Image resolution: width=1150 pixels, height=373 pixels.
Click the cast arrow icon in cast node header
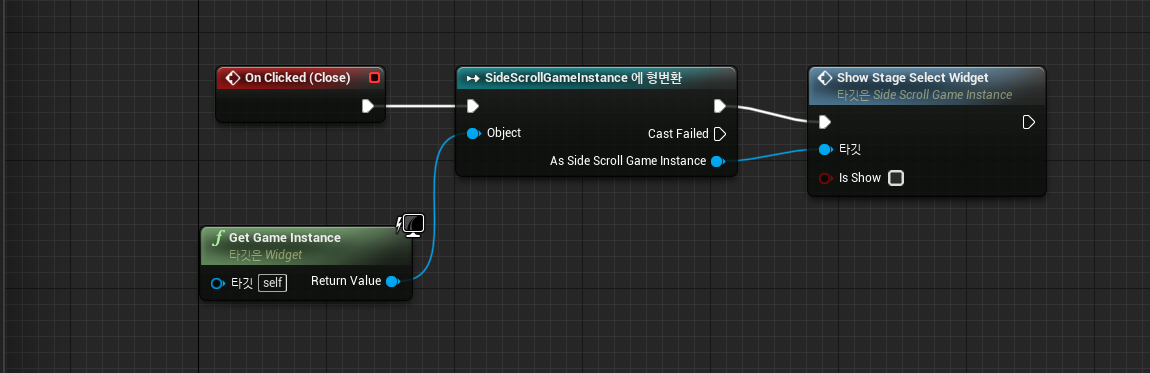point(472,78)
